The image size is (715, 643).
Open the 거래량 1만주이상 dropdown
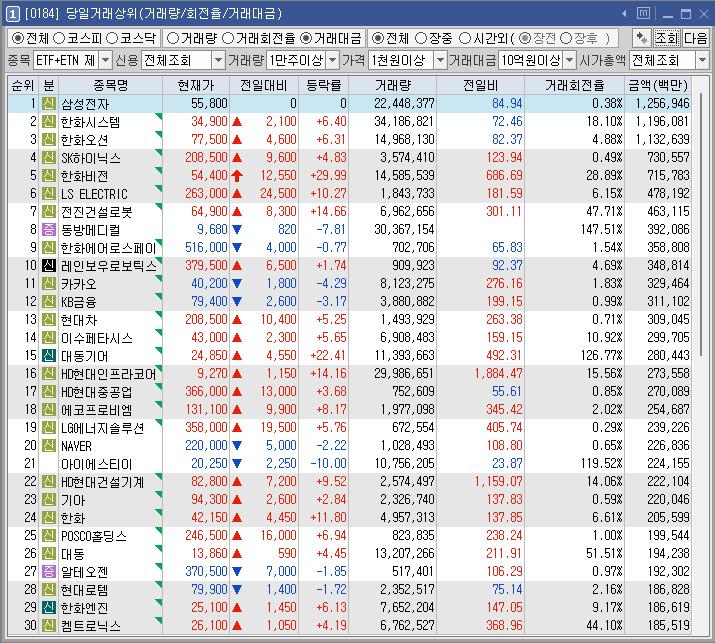(x=333, y=60)
